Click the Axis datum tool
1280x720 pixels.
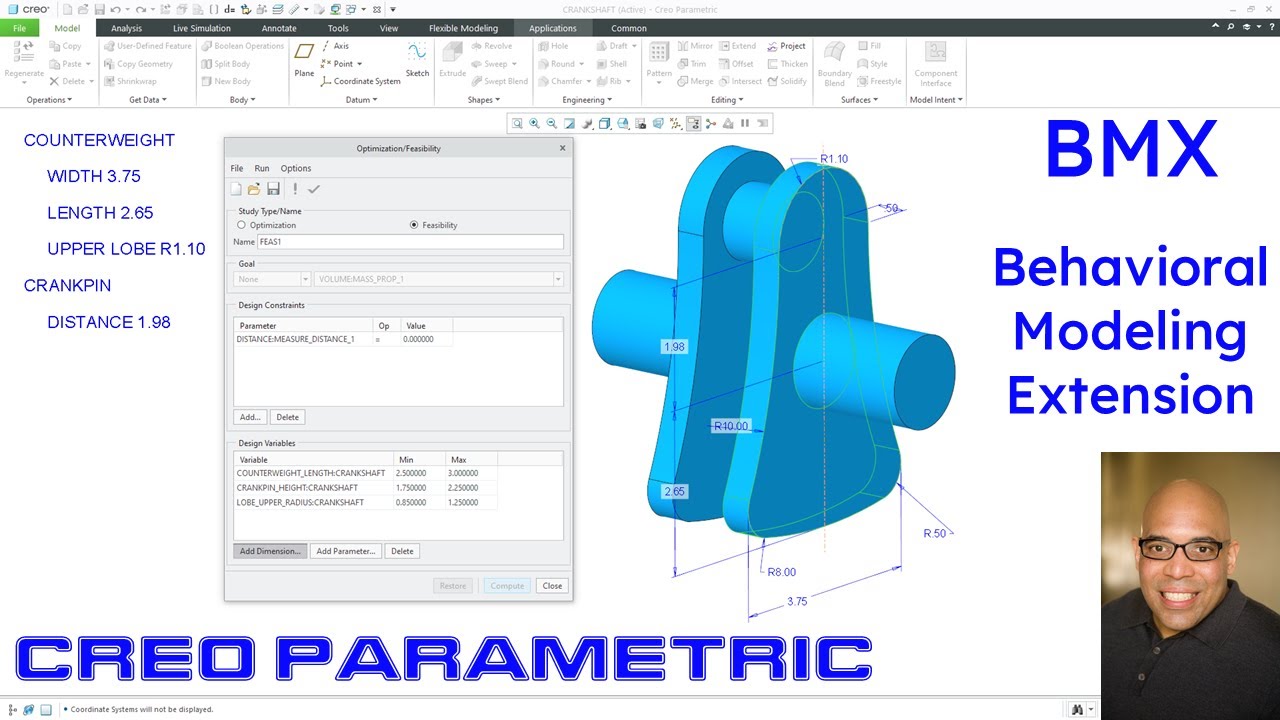[x=334, y=46]
